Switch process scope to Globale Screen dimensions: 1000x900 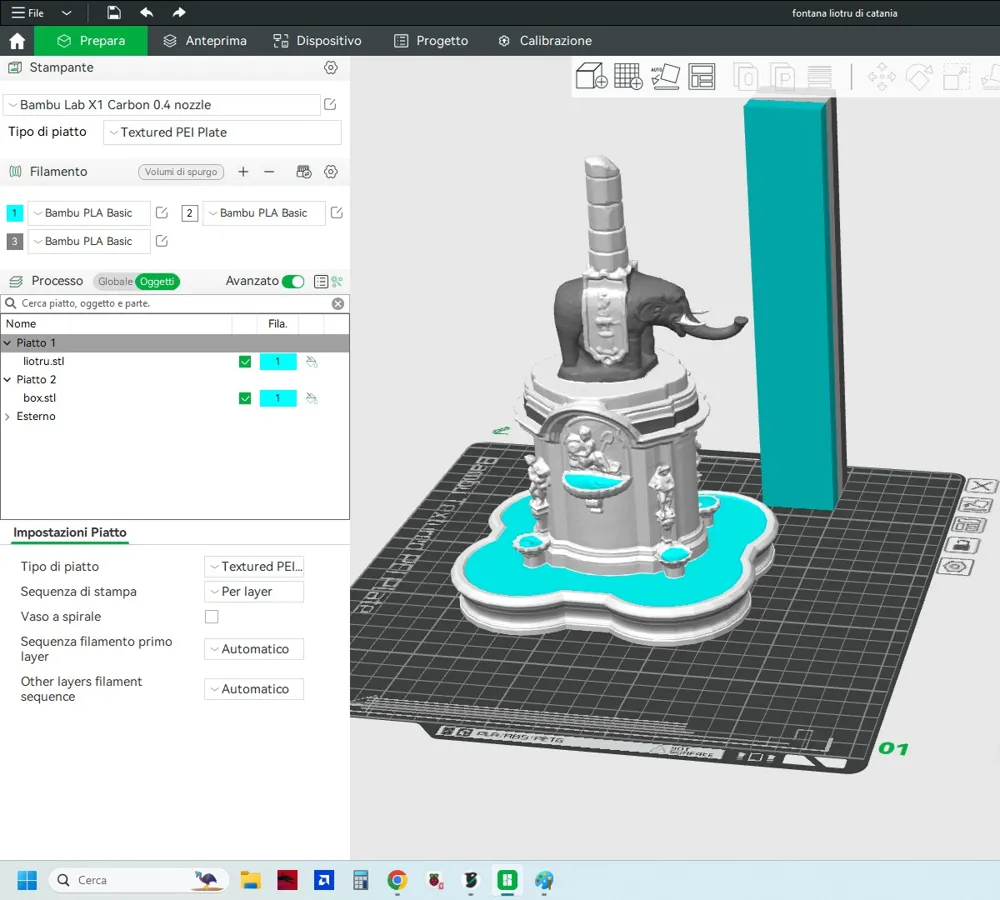coord(114,282)
